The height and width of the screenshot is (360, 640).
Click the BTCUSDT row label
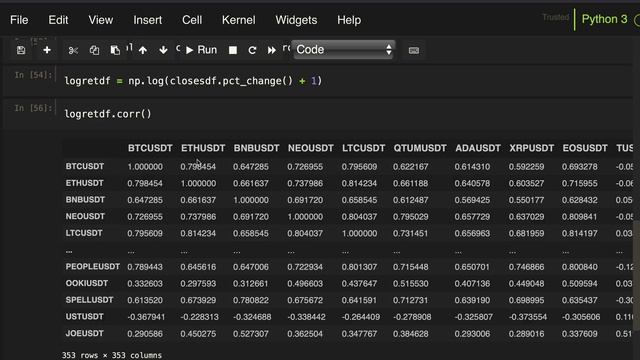(x=85, y=167)
